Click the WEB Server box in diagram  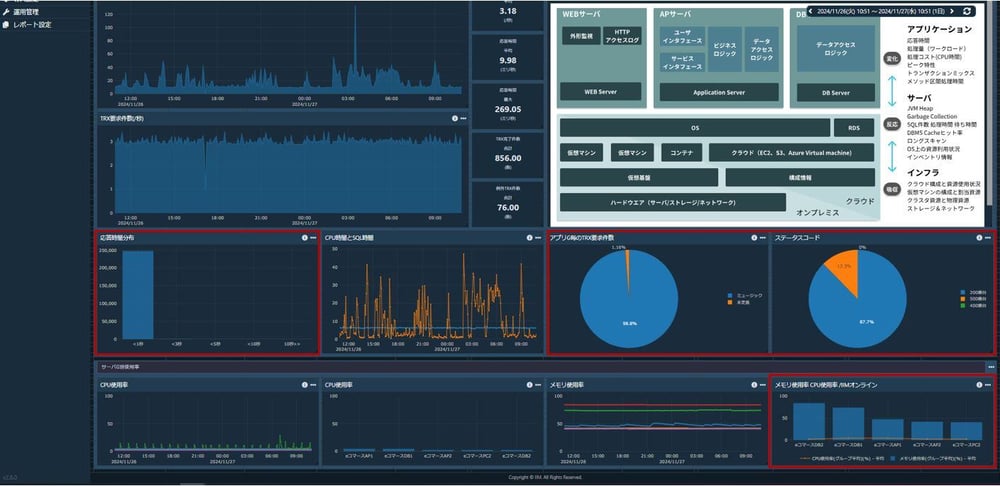[x=600, y=92]
